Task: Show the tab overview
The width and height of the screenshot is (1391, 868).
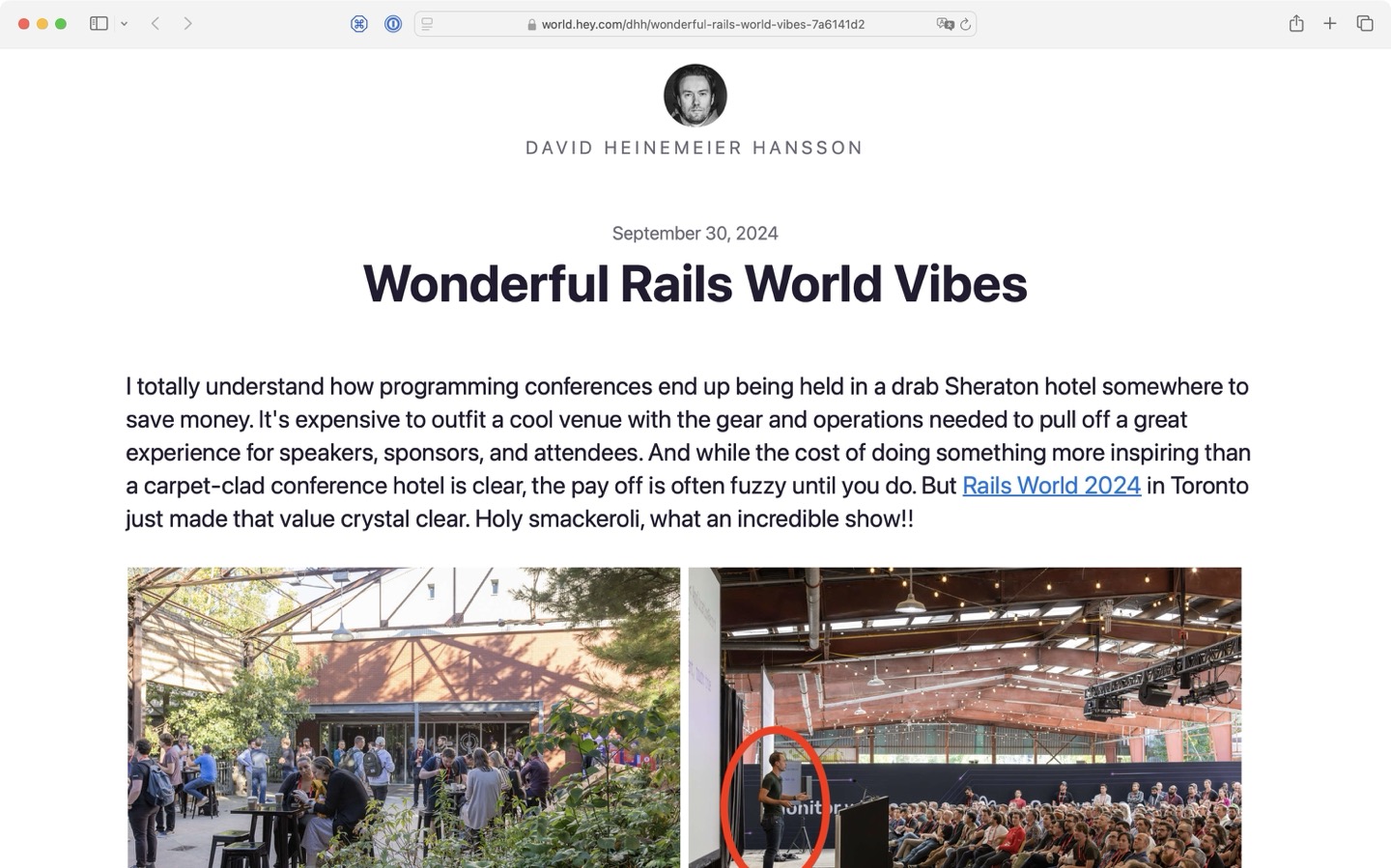Action: tap(1365, 23)
